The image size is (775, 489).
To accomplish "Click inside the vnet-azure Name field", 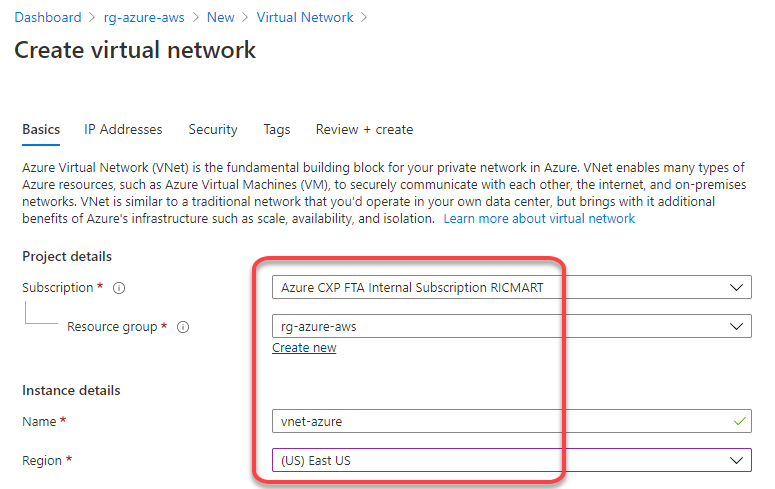I will click(x=512, y=421).
